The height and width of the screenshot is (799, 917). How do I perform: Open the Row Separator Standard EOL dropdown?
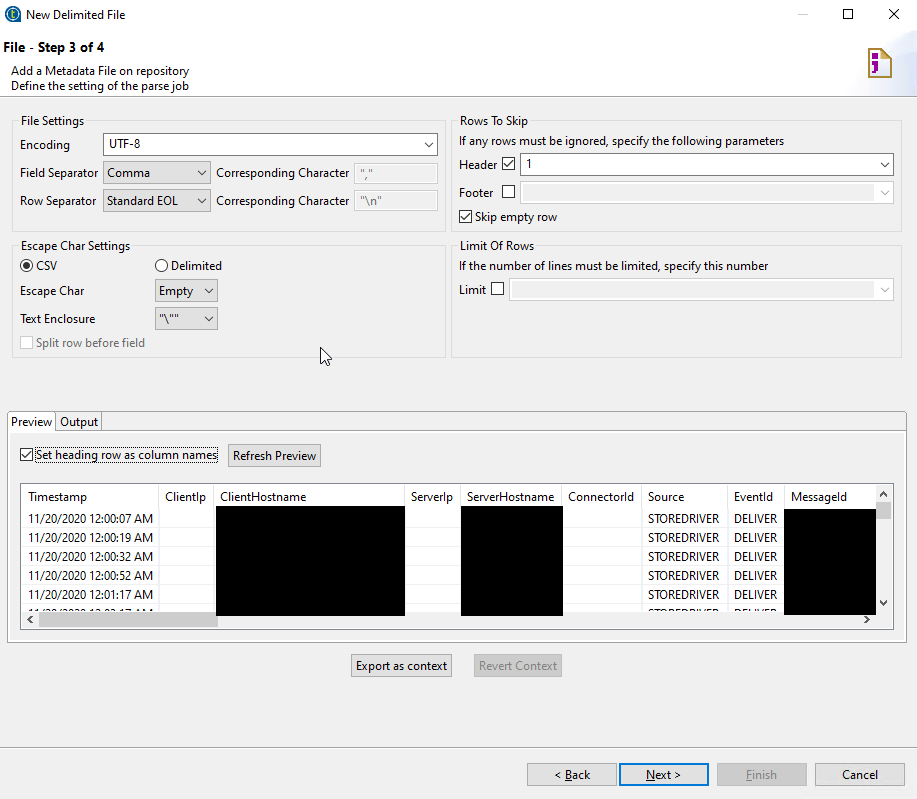157,201
